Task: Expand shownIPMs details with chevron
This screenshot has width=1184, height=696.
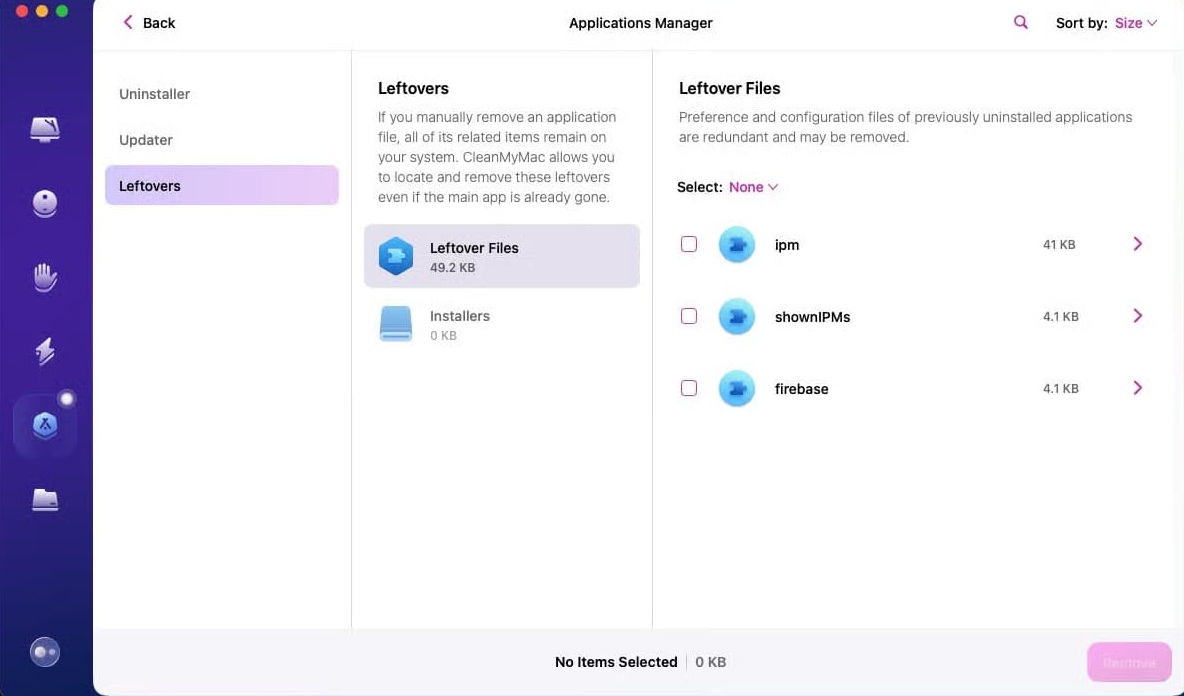Action: [x=1137, y=316]
